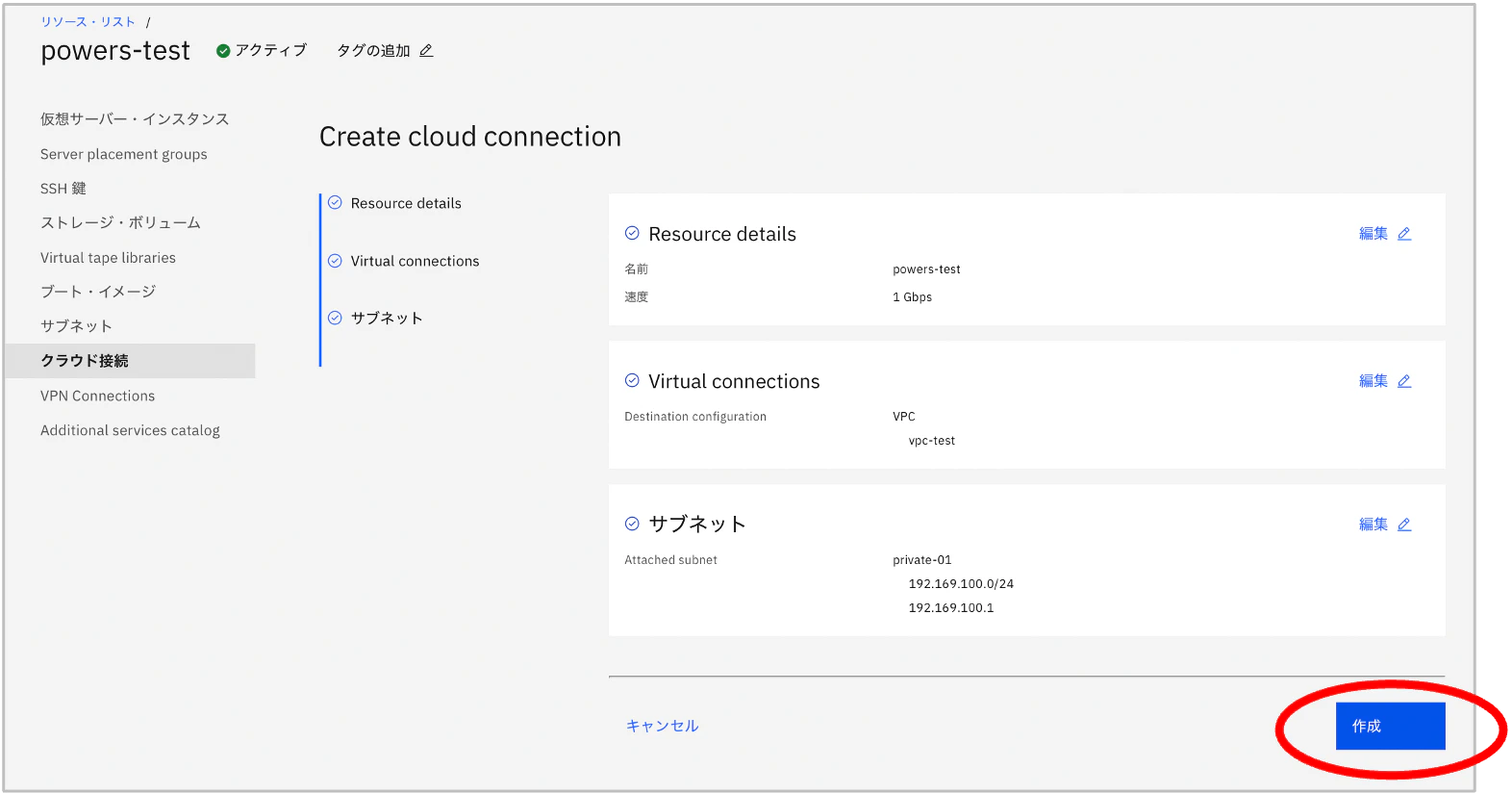Viewport: 1512px width, 794px height.
Task: Click the Attached subnet label
Action: click(670, 560)
